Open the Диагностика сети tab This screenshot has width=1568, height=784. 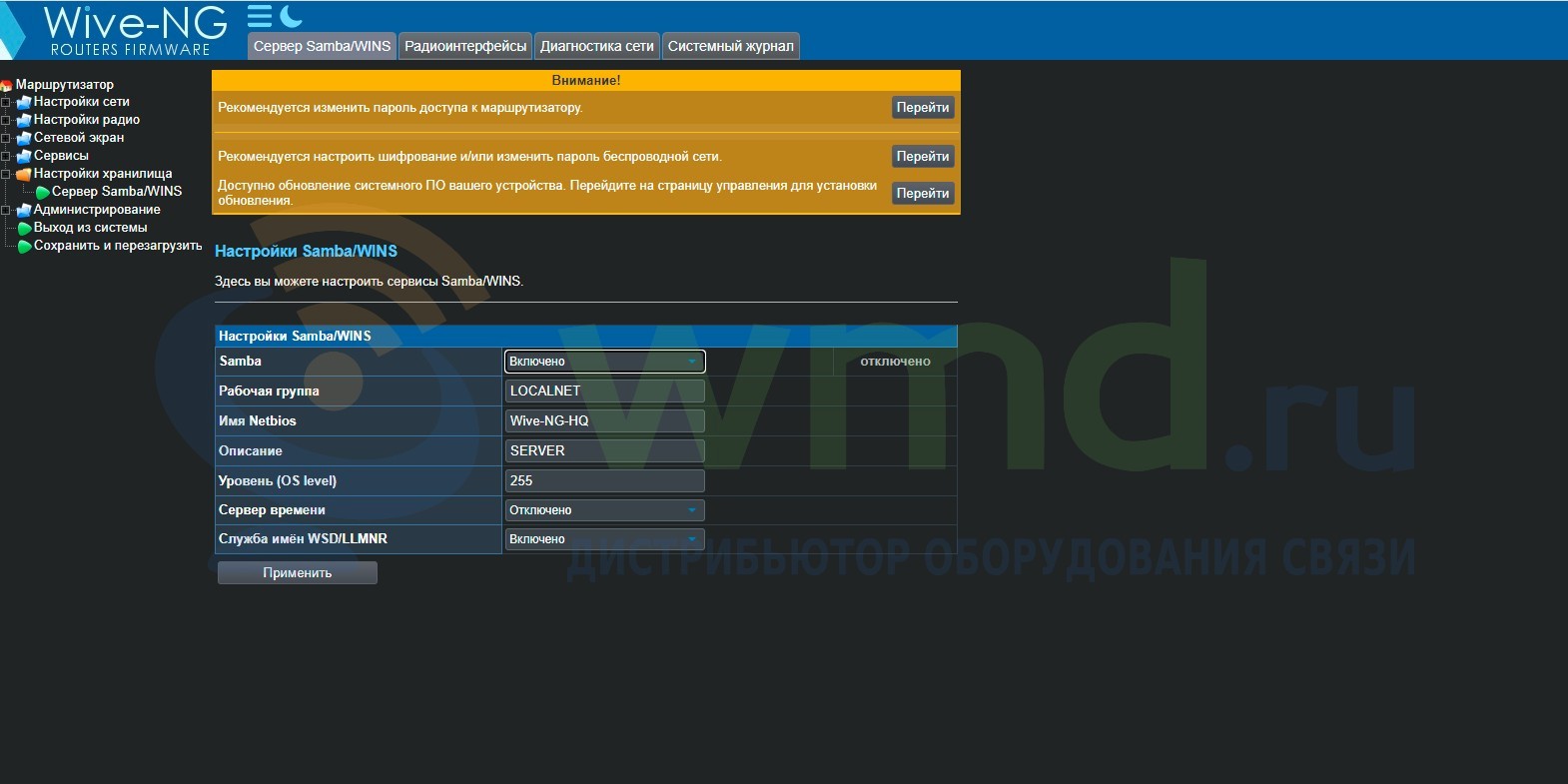[x=597, y=46]
